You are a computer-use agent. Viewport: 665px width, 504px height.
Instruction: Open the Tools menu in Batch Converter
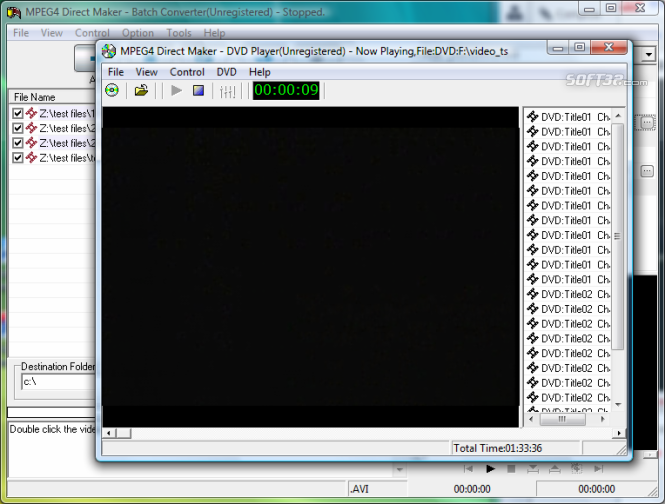point(179,33)
